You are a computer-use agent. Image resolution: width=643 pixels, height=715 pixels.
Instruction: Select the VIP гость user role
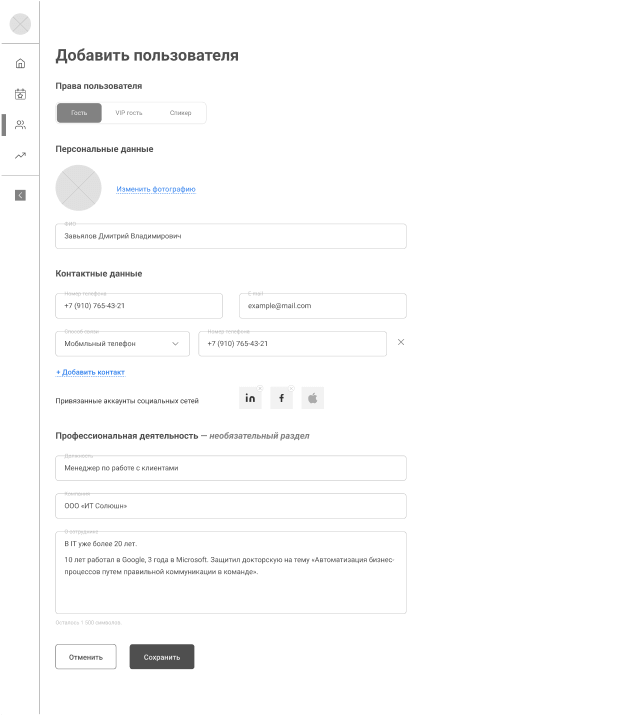coord(129,113)
